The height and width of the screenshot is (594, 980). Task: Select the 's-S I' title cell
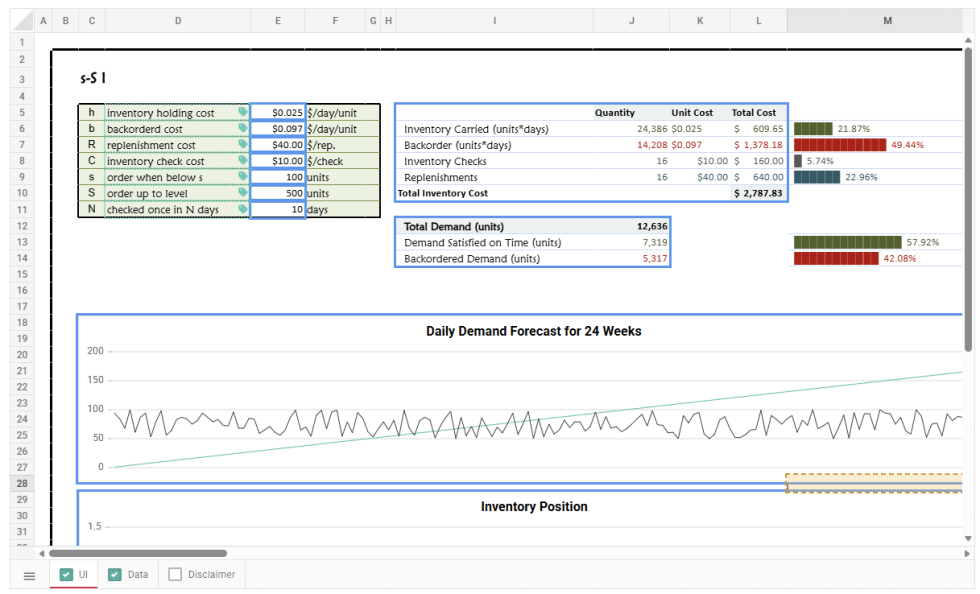coord(93,78)
